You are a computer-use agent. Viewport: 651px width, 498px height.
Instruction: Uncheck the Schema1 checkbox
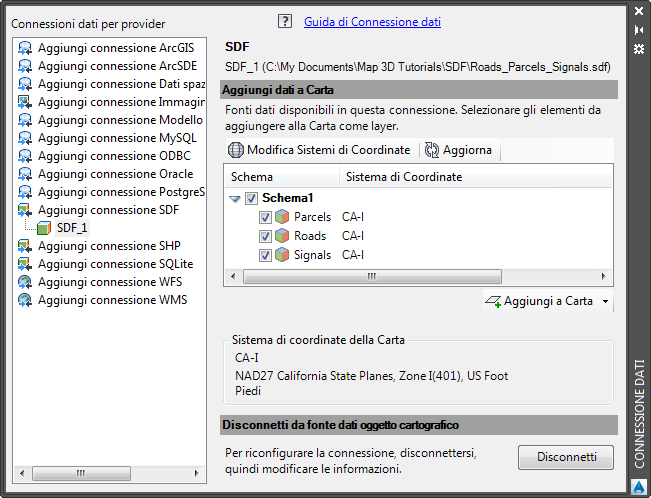[x=252, y=198]
